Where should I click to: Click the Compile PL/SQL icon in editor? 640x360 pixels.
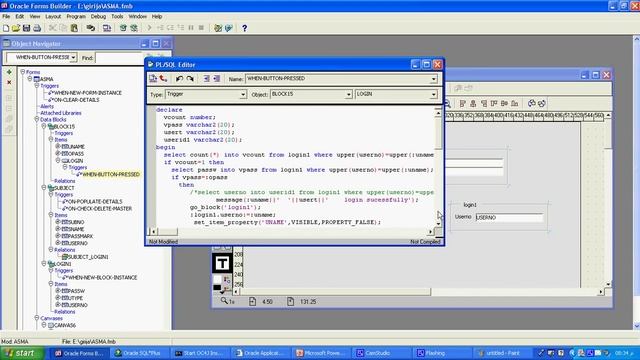(153, 78)
